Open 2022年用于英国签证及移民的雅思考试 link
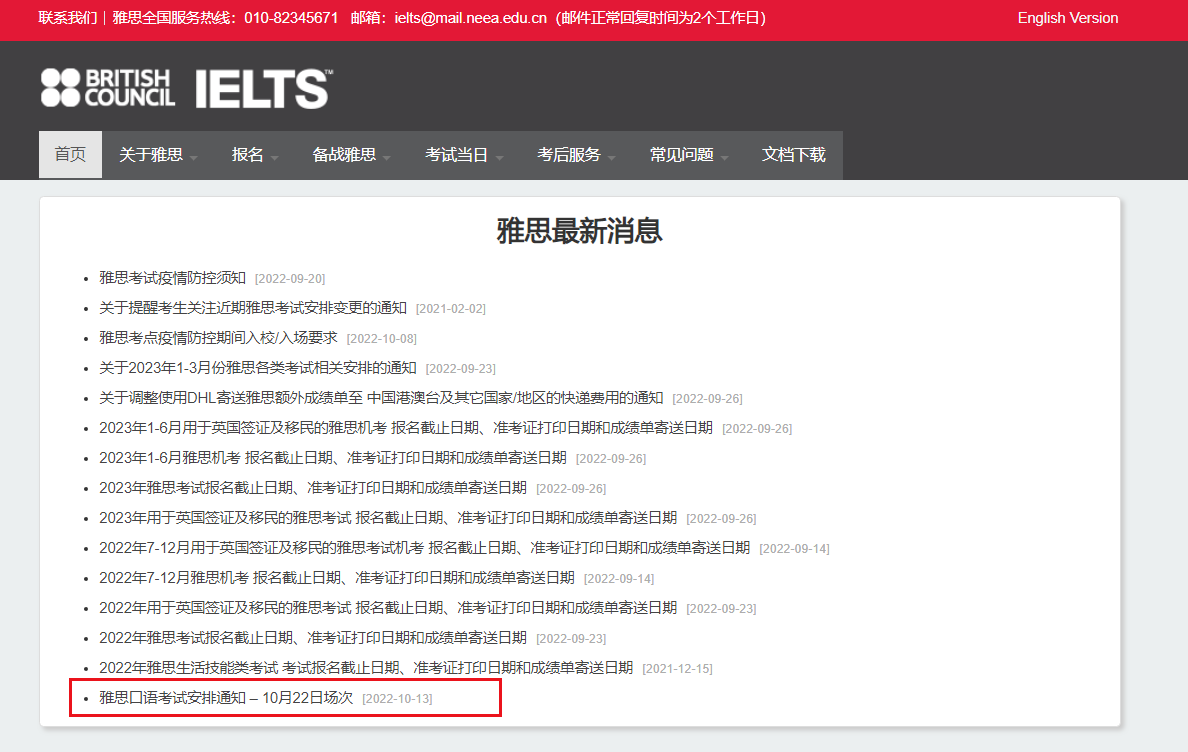The width and height of the screenshot is (1188, 752). [x=388, y=607]
